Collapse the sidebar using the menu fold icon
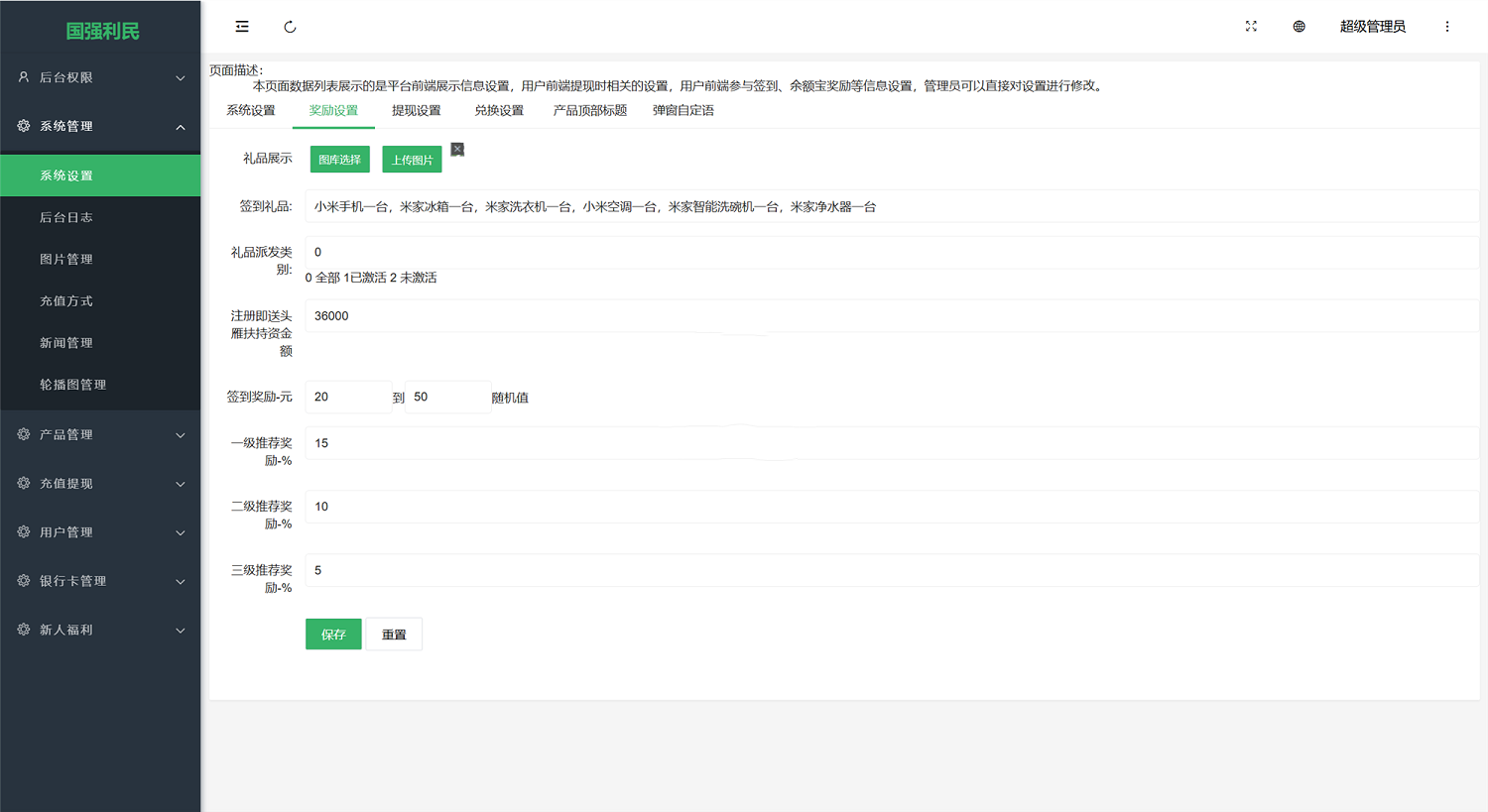The width and height of the screenshot is (1488, 812). point(241,26)
